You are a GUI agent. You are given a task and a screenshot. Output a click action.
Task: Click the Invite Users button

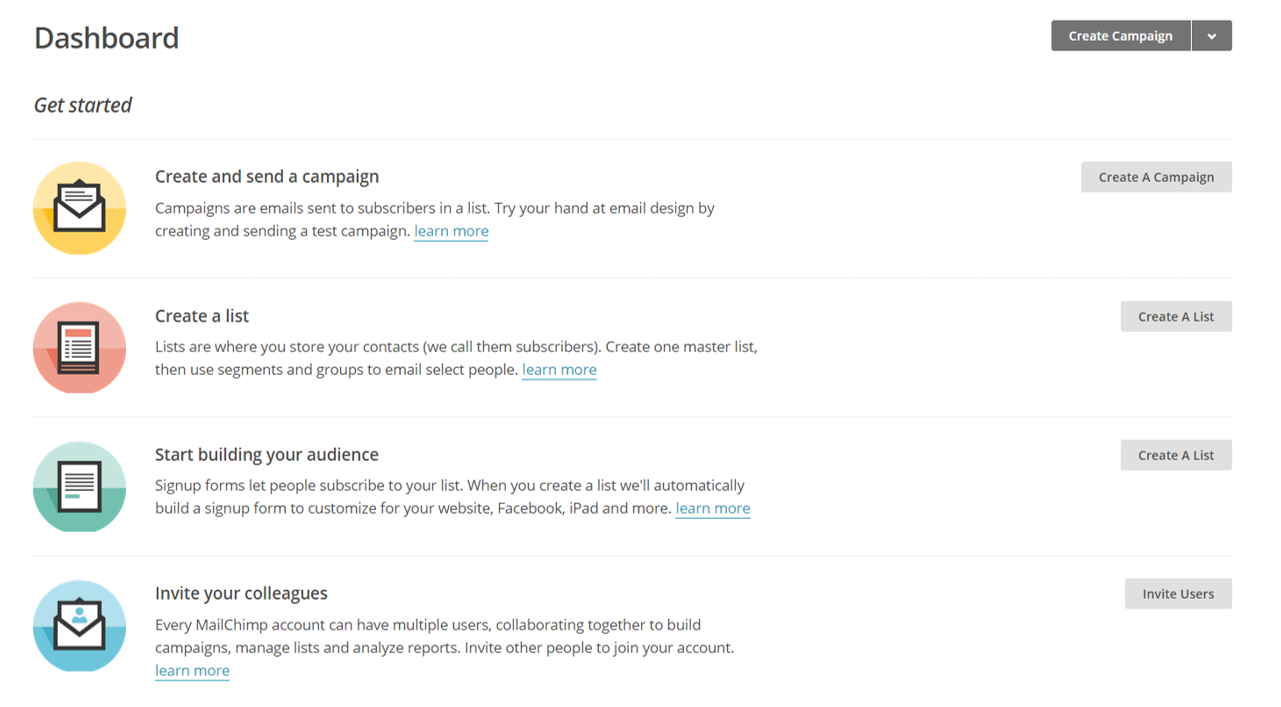click(1179, 594)
